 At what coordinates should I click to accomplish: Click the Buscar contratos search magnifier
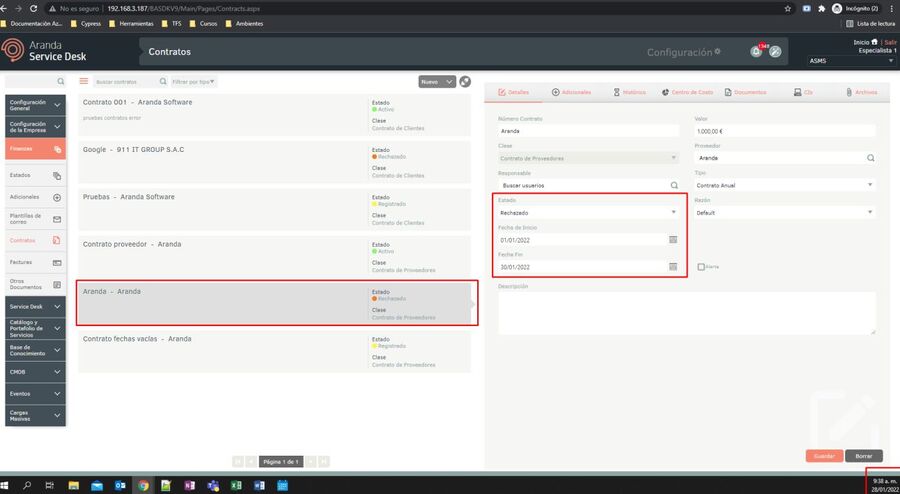point(163,82)
